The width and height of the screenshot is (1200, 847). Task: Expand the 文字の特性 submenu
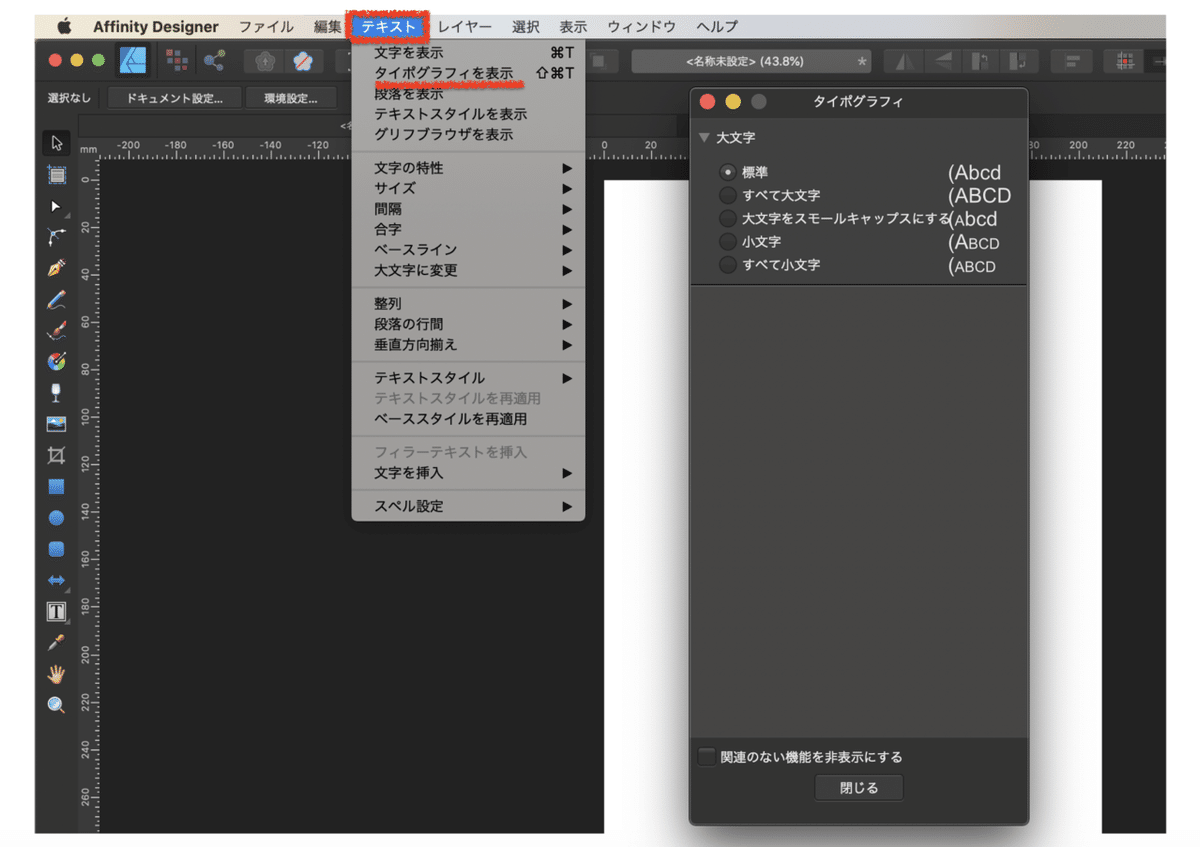point(468,168)
